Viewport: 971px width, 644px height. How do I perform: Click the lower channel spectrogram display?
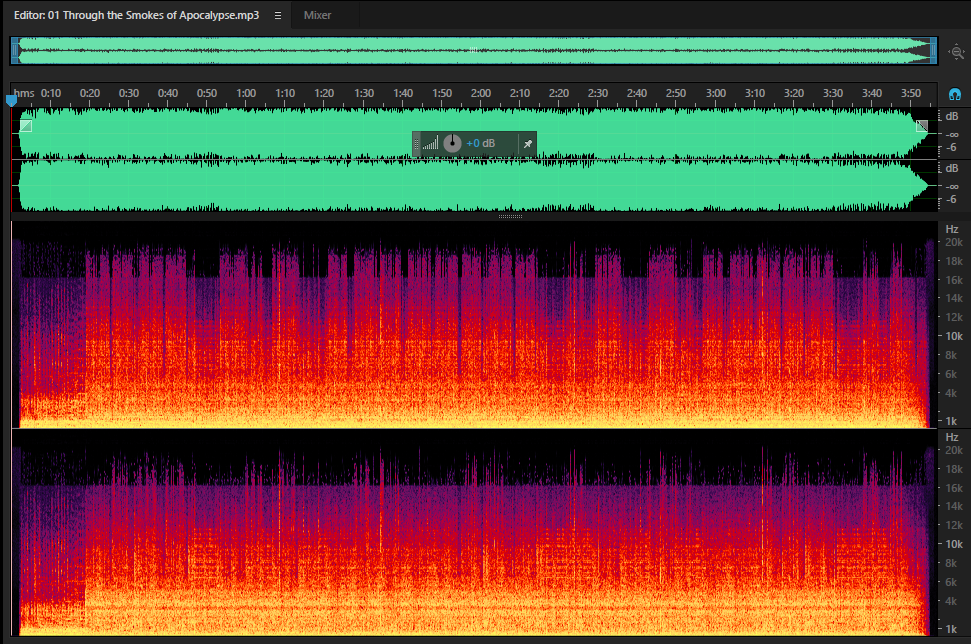[474, 533]
